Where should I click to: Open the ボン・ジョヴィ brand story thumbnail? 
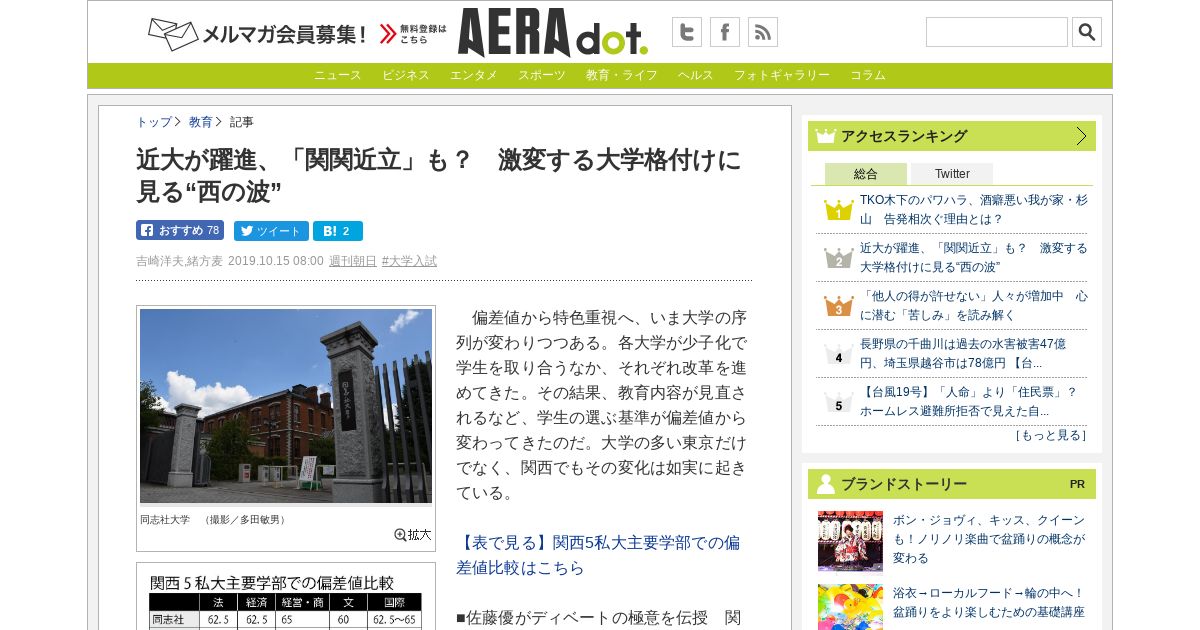(x=850, y=541)
